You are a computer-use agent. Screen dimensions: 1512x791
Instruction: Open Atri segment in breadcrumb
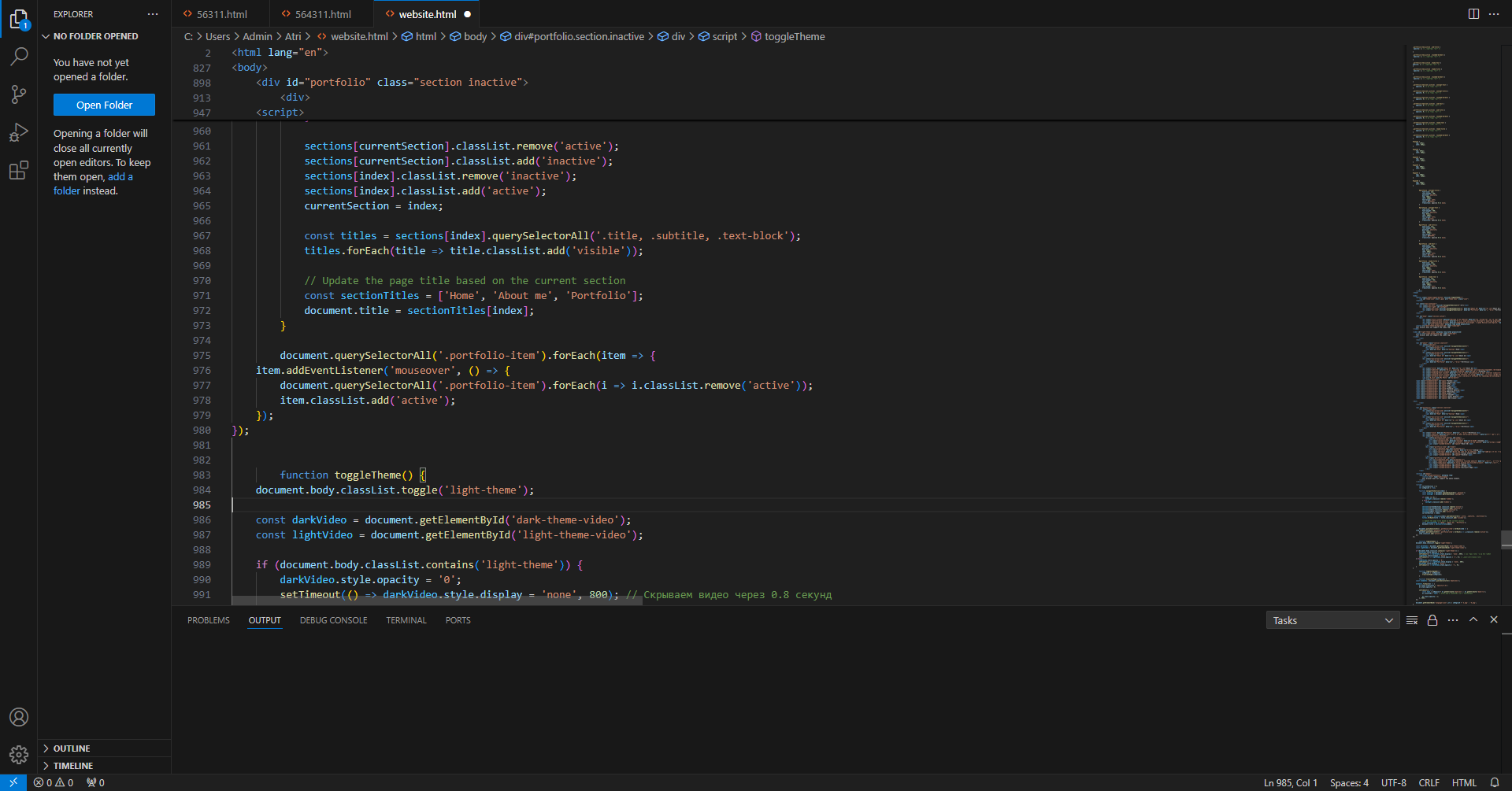pos(293,36)
